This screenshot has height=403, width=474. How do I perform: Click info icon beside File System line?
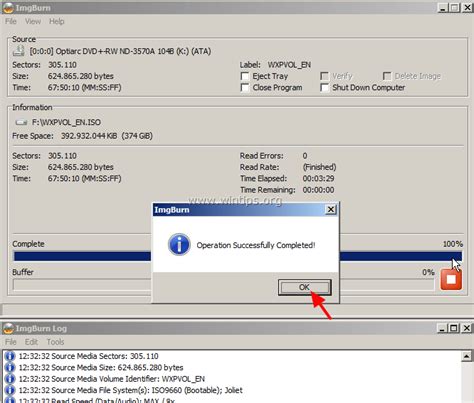[x=10, y=390]
